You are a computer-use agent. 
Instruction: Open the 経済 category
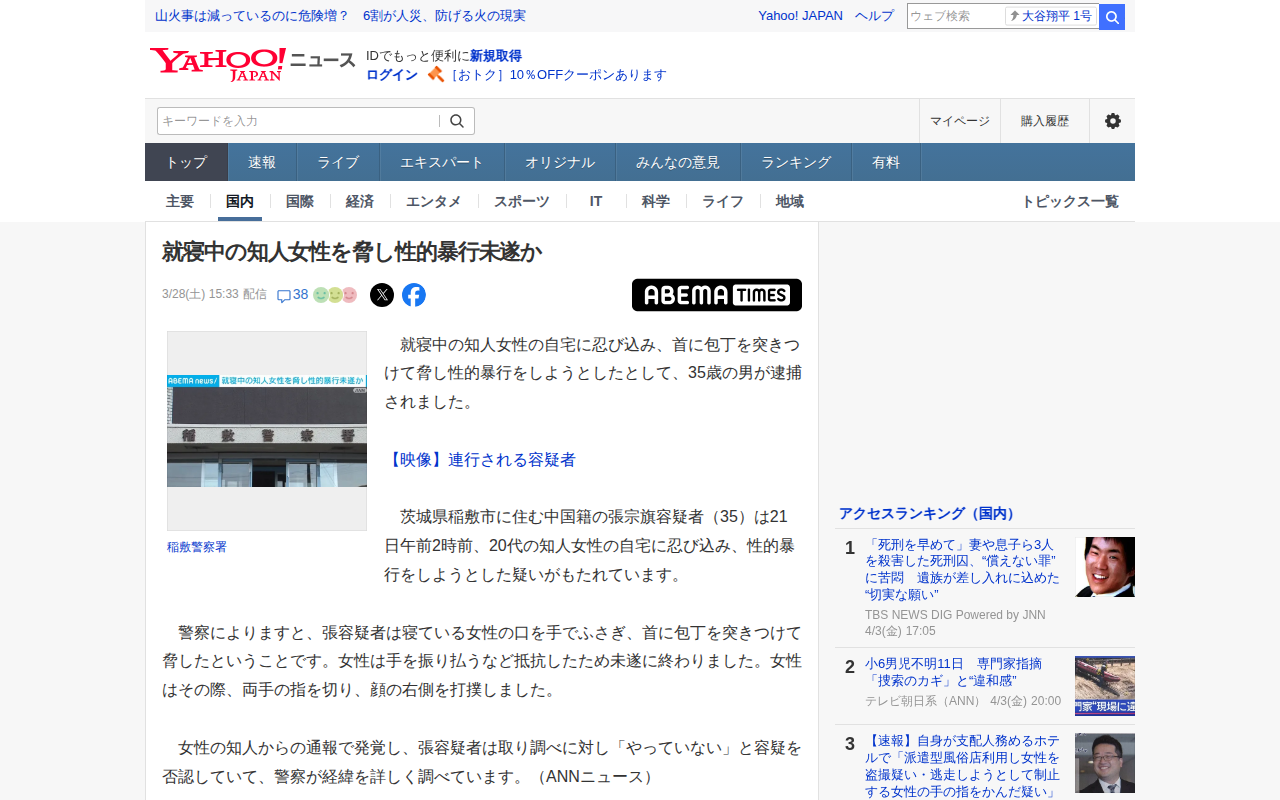[360, 201]
